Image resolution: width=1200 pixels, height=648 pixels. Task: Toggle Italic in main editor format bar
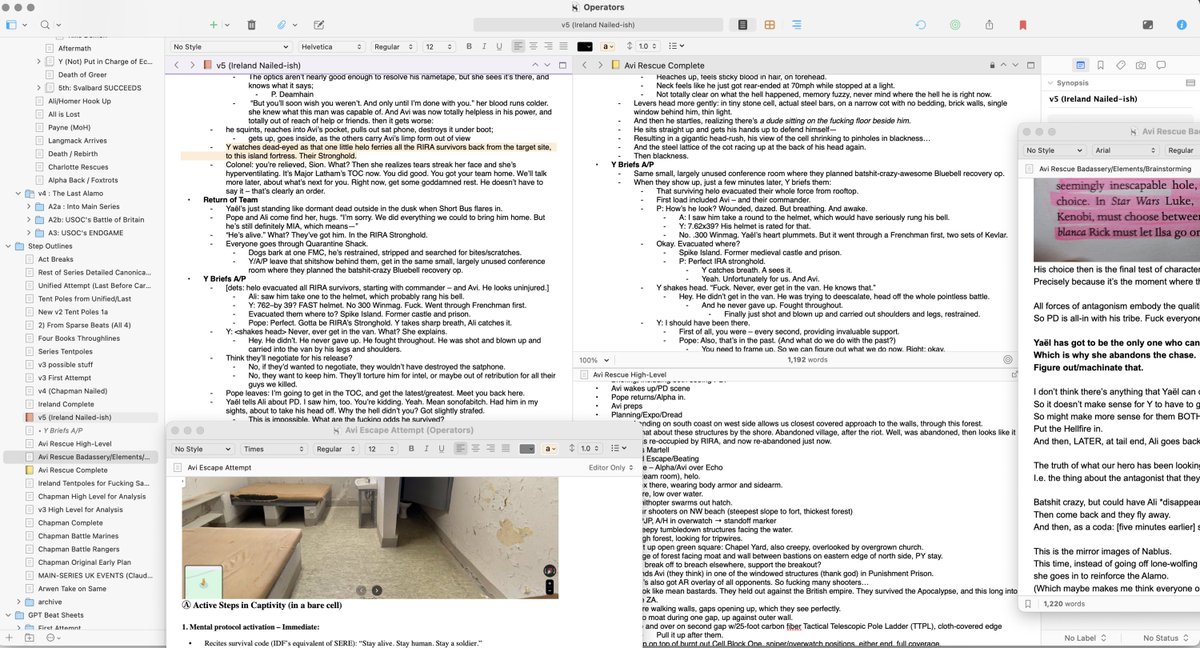point(482,46)
